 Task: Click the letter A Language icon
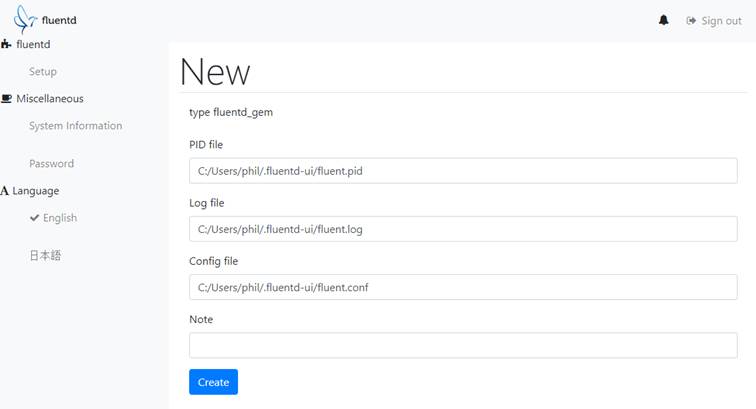(x=6, y=191)
